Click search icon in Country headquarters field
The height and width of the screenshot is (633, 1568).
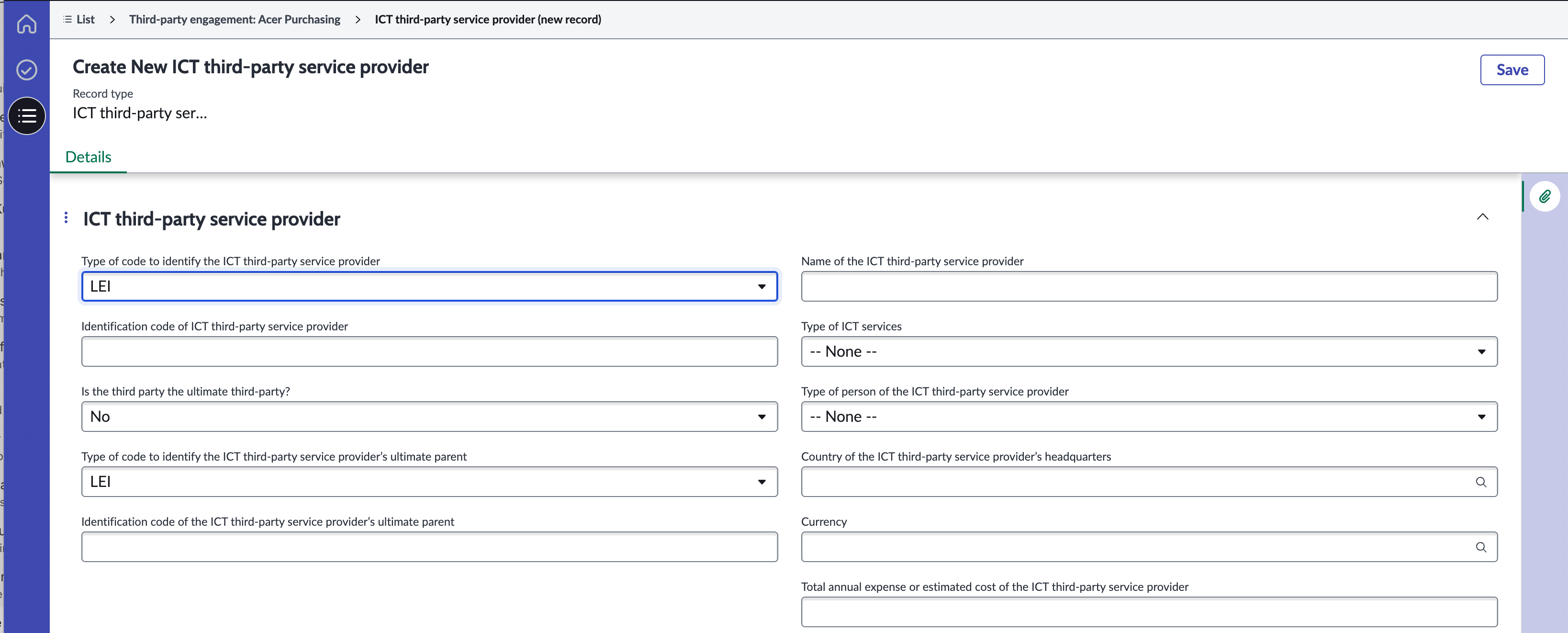coord(1480,482)
